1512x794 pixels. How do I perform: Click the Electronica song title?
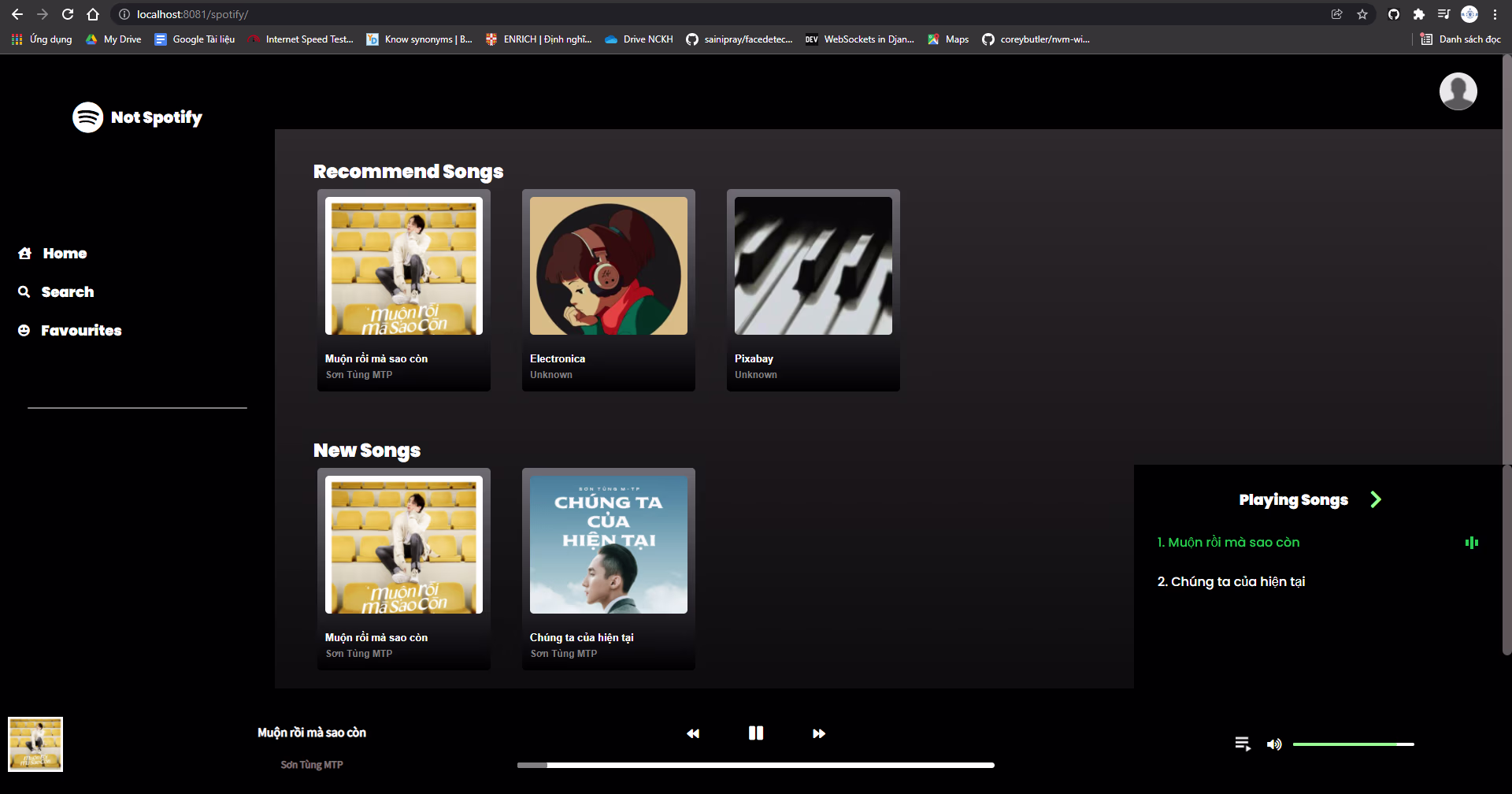[x=558, y=358]
